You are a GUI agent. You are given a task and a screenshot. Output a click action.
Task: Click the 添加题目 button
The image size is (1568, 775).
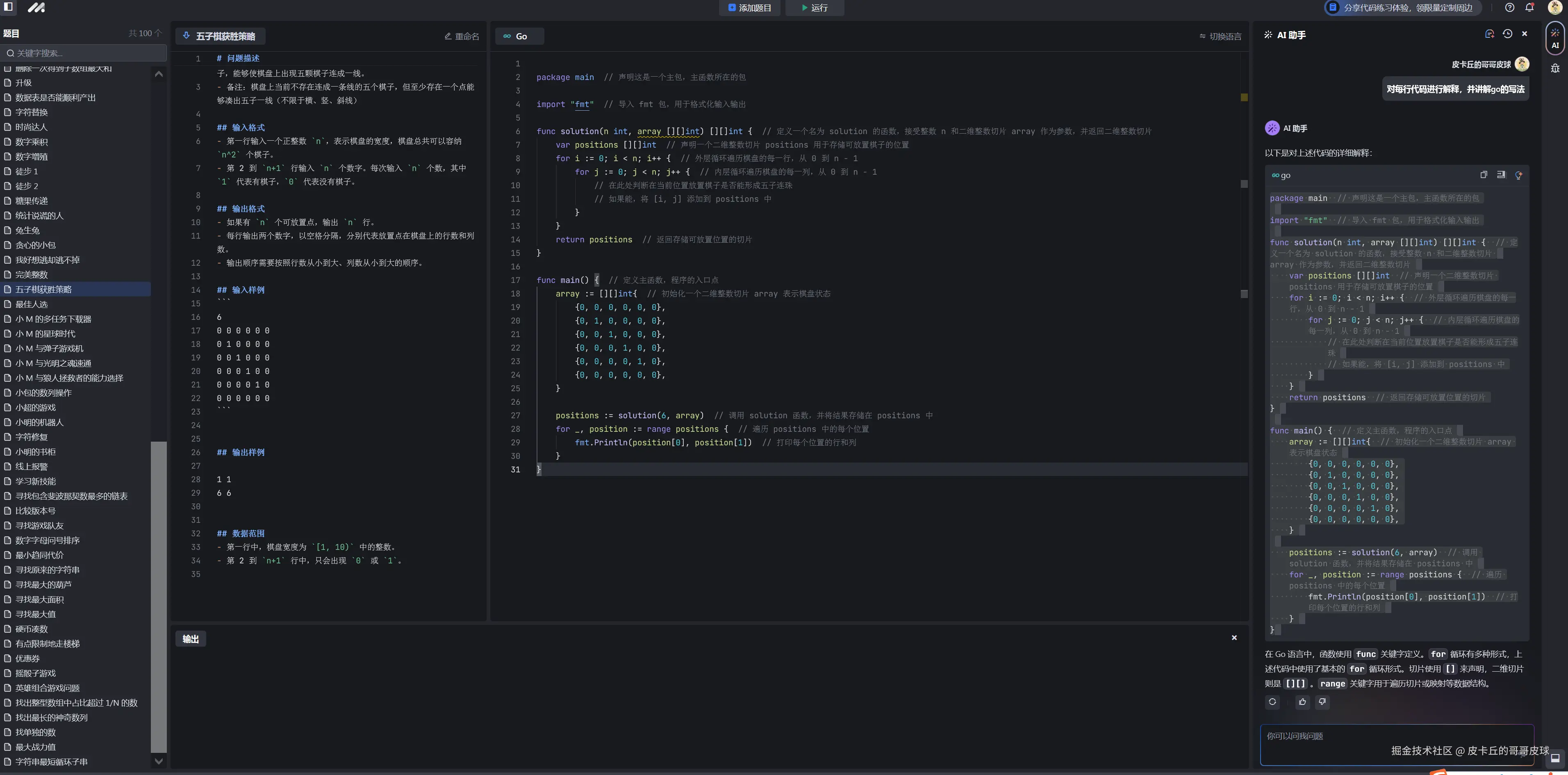pyautogui.click(x=749, y=8)
